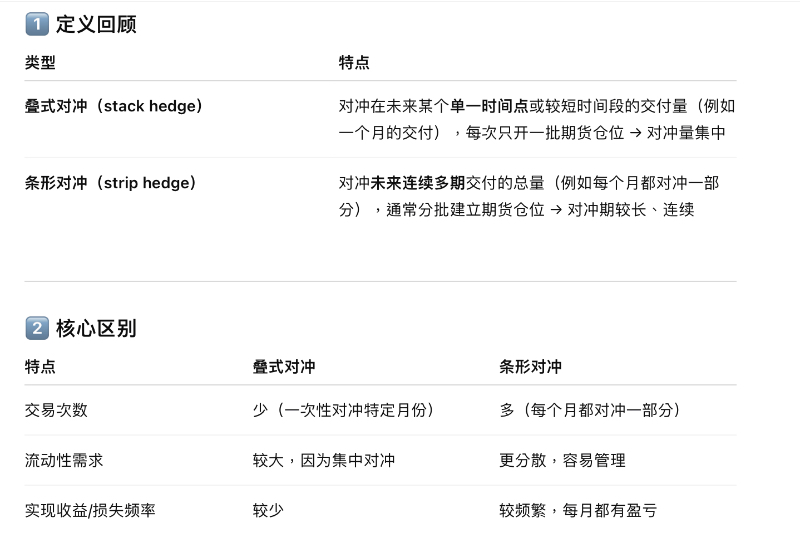
Task: Click the 类型 column header
Action: (x=40, y=63)
